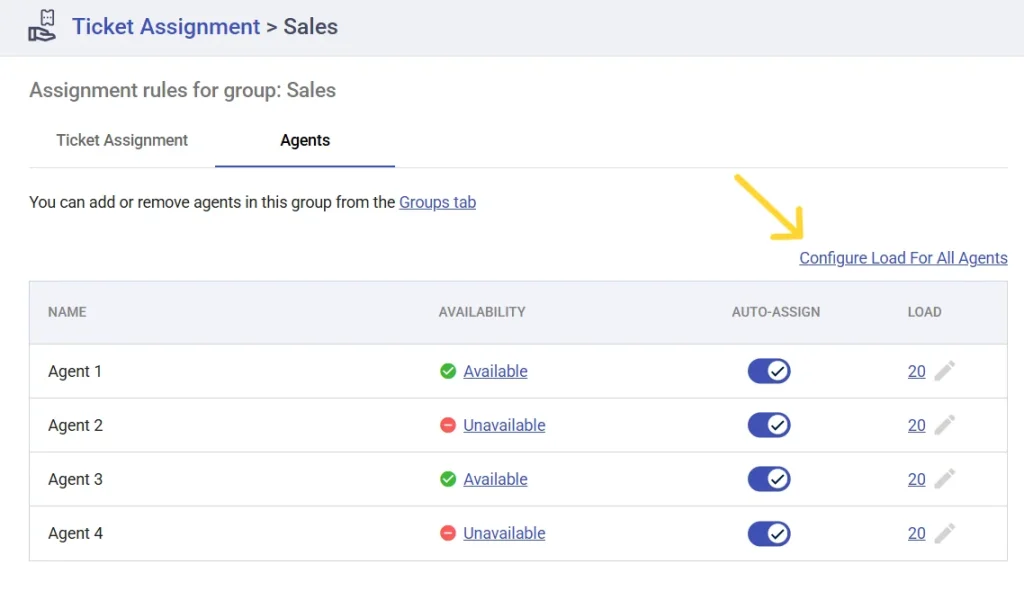Click Configure Load For All Agents
Screen dimensions: 1024x591
(903, 258)
